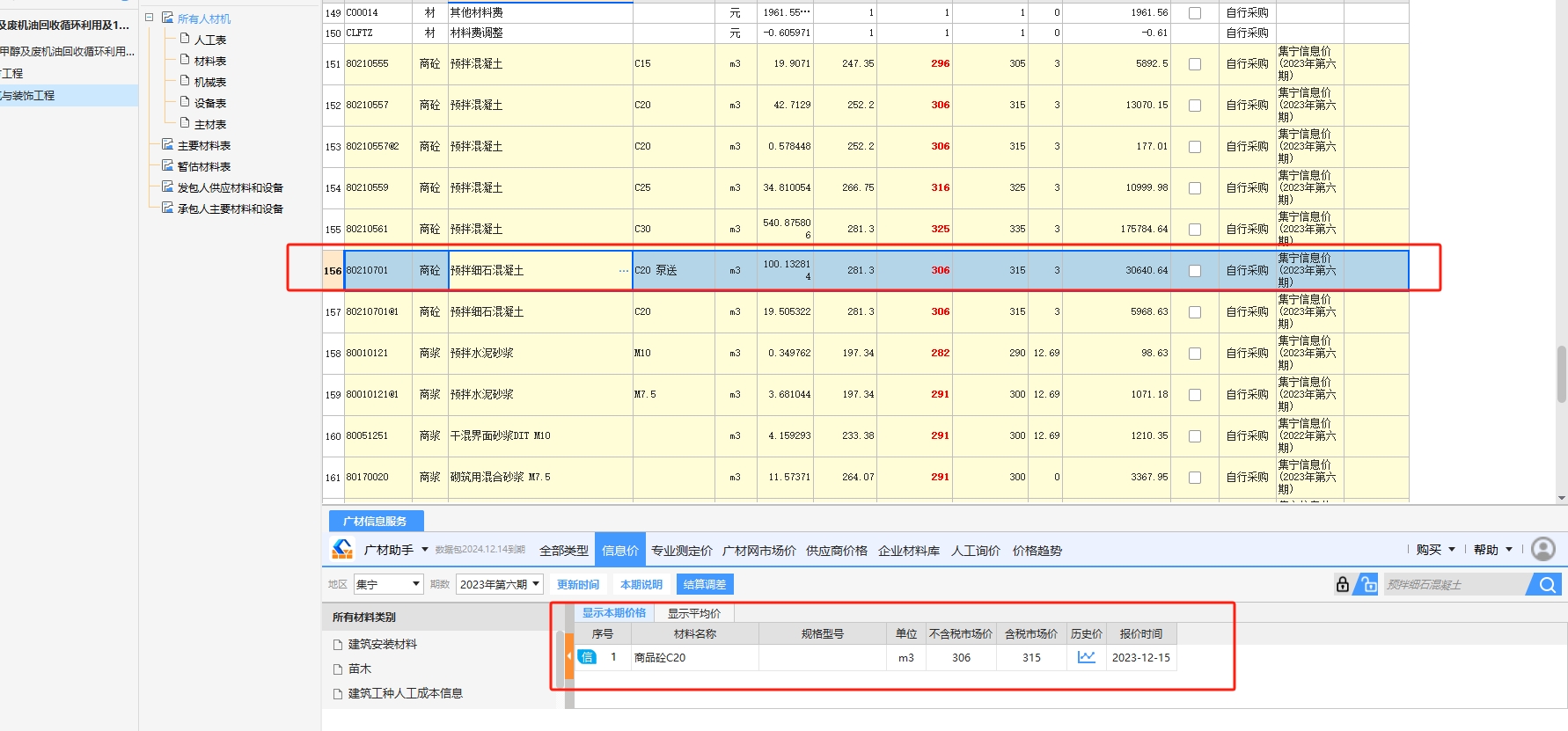1568x731 pixels.
Task: Click the 建筑工种人工成本信息 page icon
Action: click(338, 693)
